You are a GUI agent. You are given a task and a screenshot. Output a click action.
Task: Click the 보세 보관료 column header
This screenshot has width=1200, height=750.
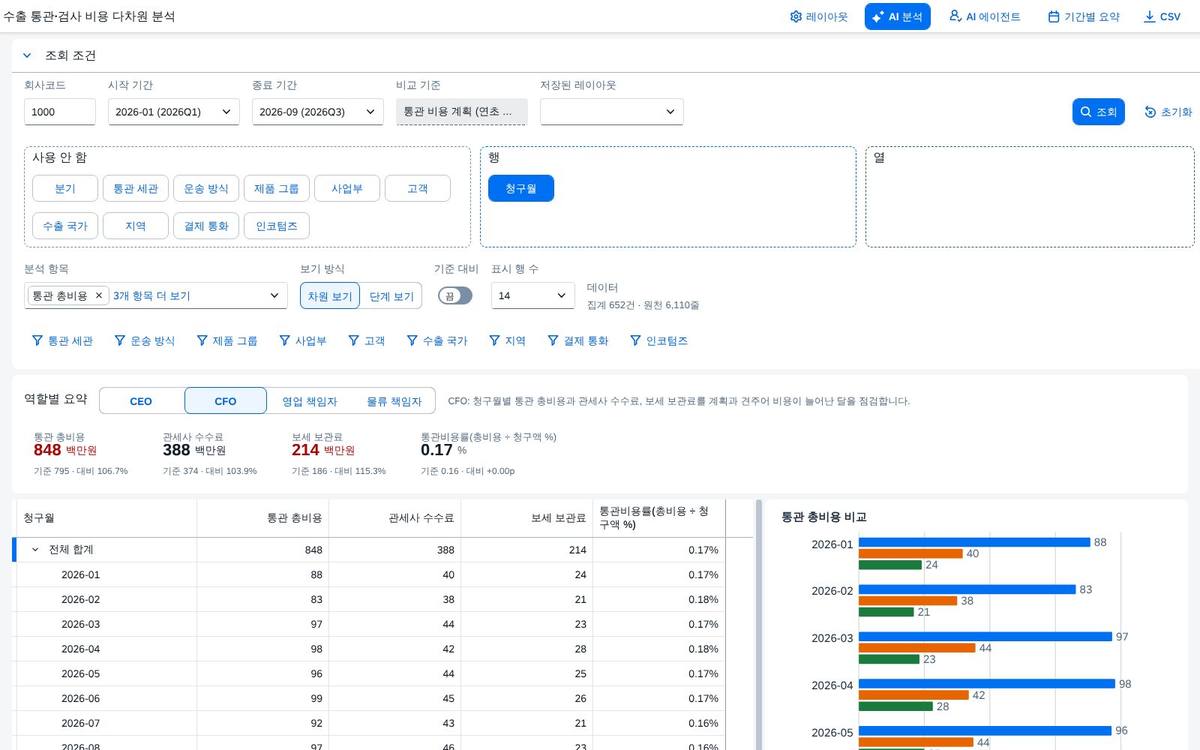(527, 518)
